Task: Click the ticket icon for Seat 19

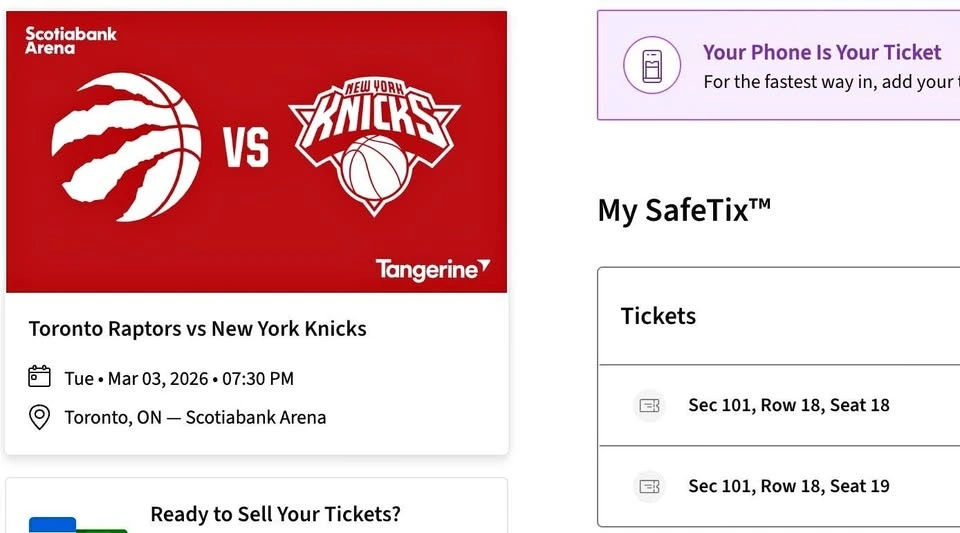Action: pyautogui.click(x=650, y=486)
